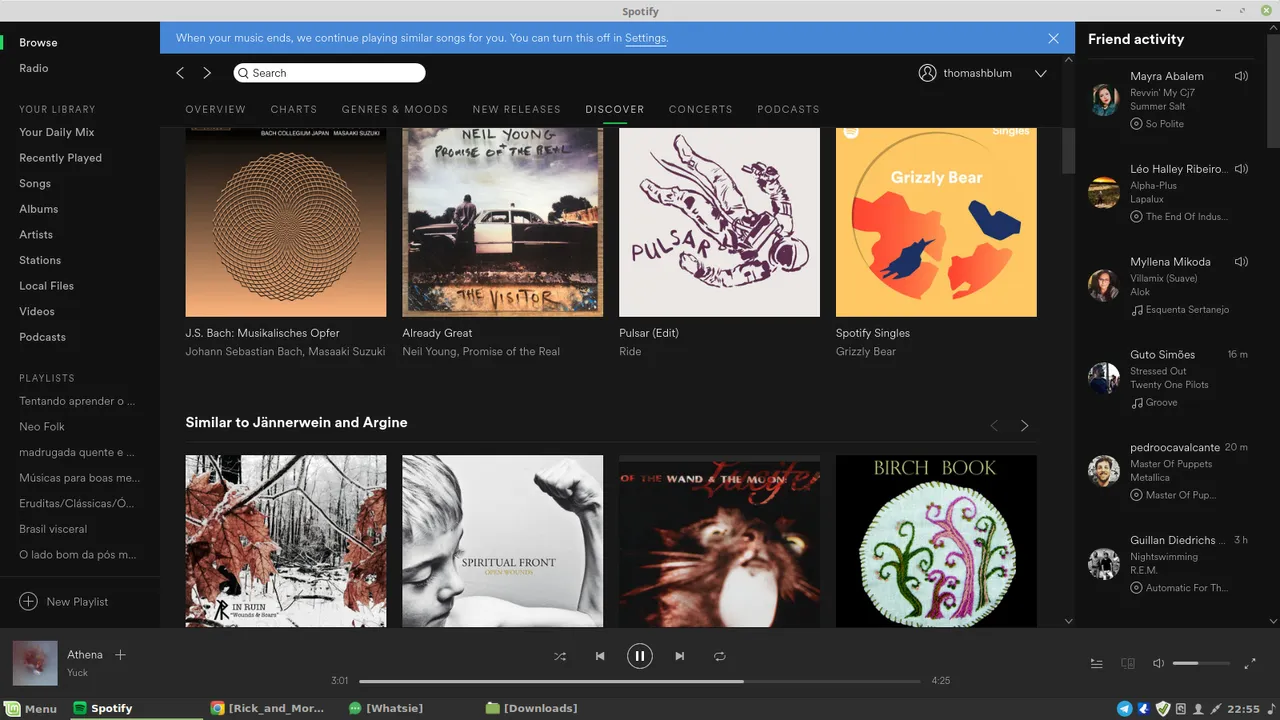Open Spiritual Front album cover
The height and width of the screenshot is (720, 1280).
(503, 541)
